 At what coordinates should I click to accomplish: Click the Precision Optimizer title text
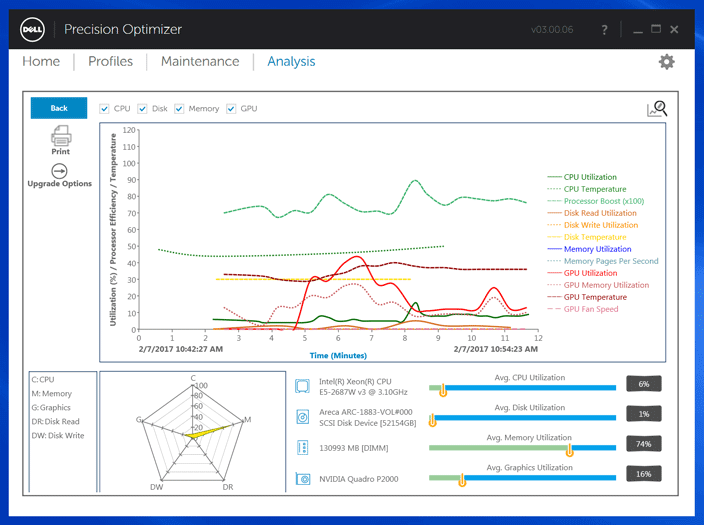click(123, 30)
